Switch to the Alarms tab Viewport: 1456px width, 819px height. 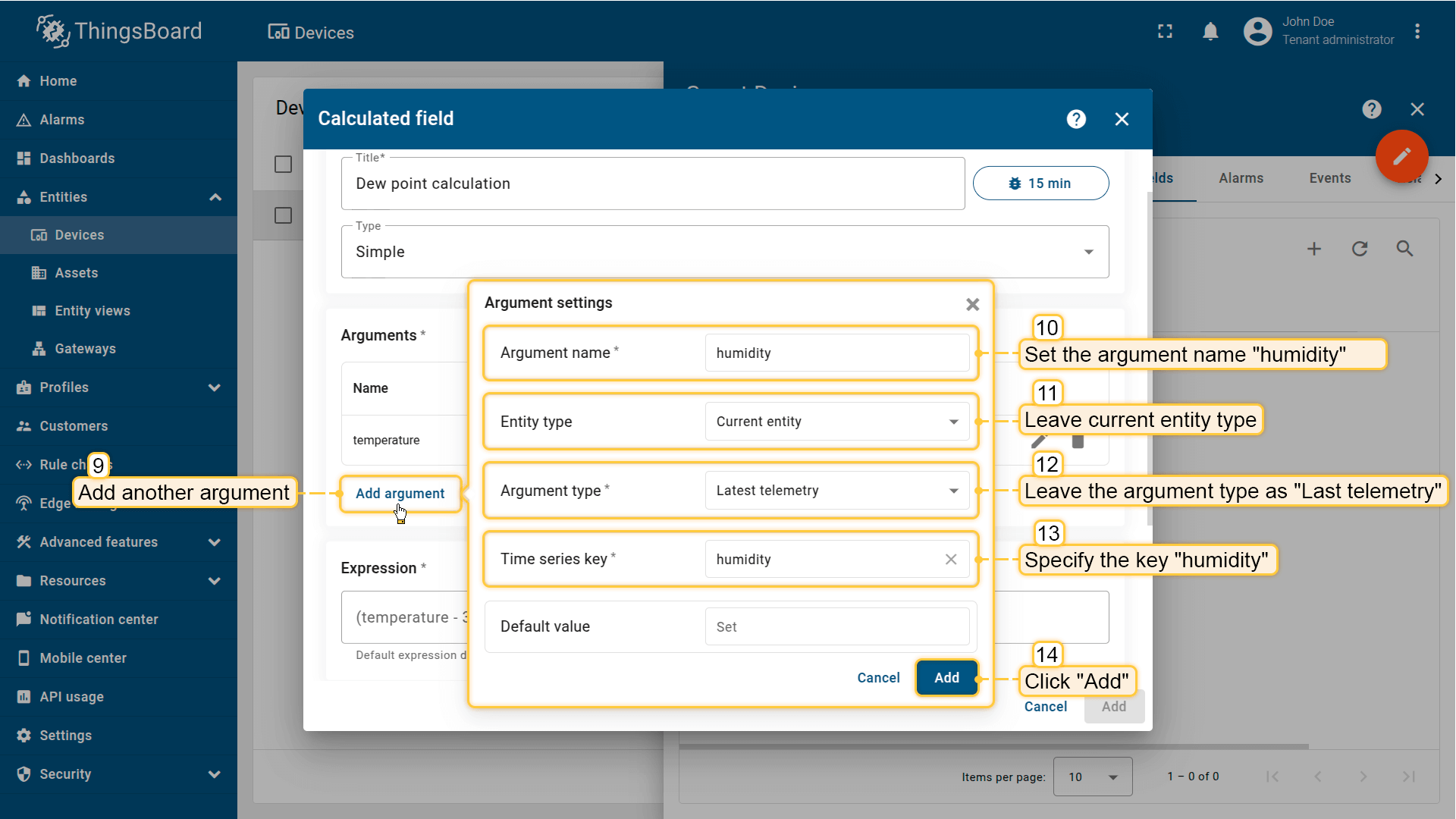tap(1241, 178)
